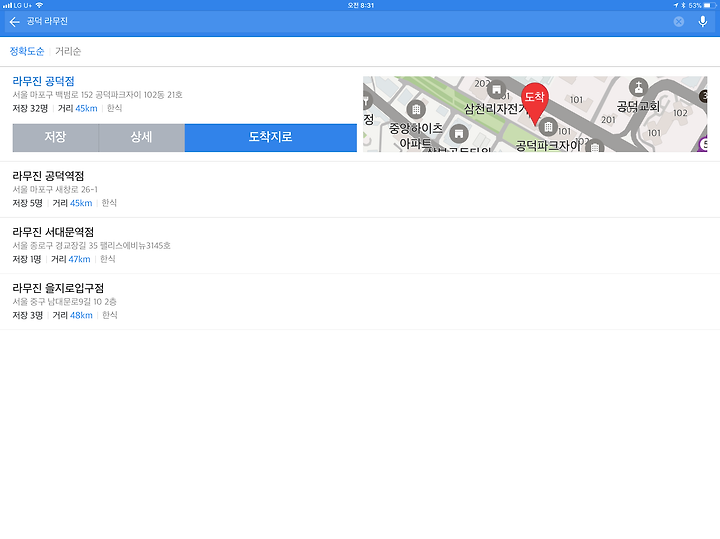Tap the 삼천리자전거 store icon on map
The height and width of the screenshot is (539, 720).
[x=496, y=89]
